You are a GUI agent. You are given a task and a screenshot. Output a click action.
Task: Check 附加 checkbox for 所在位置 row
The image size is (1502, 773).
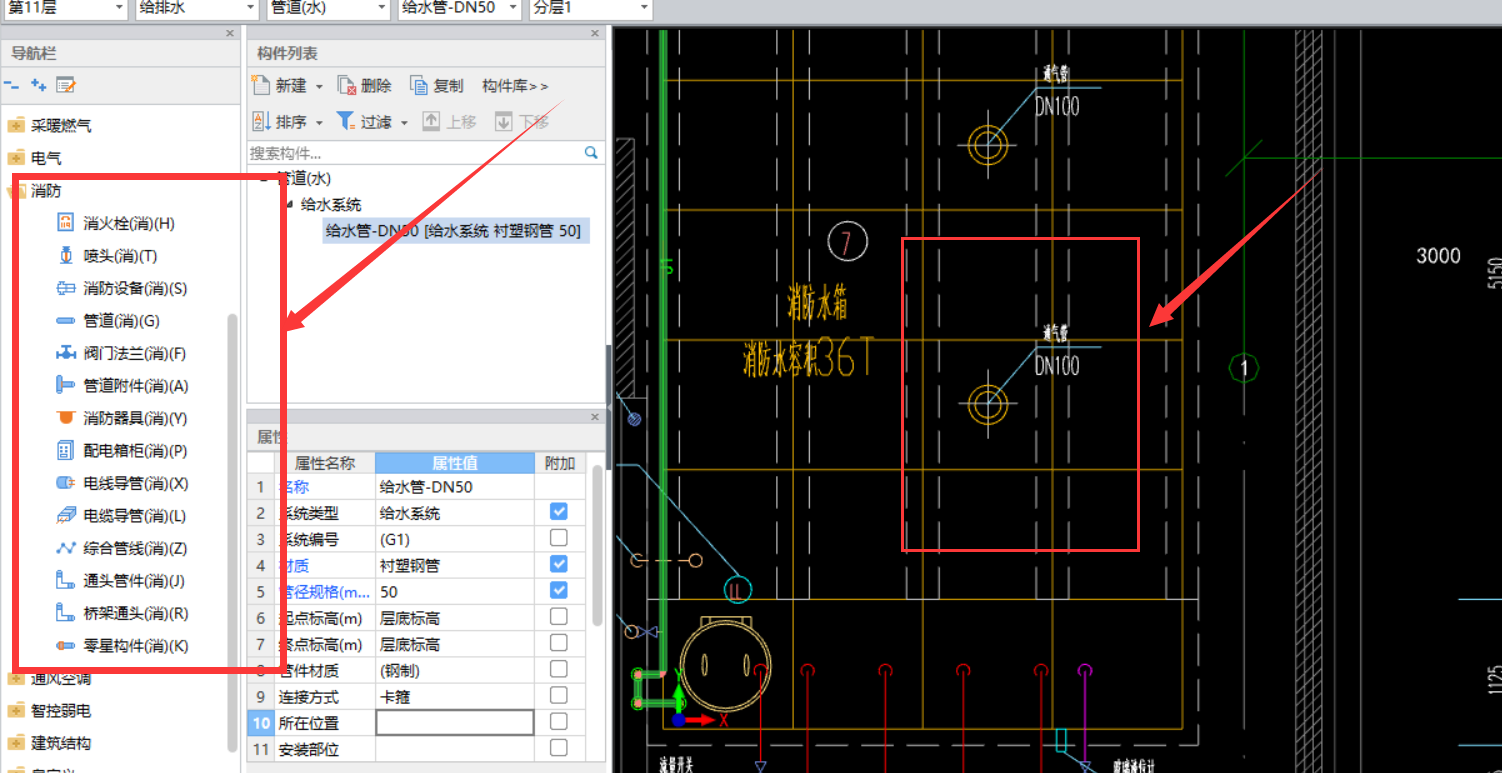click(x=559, y=721)
